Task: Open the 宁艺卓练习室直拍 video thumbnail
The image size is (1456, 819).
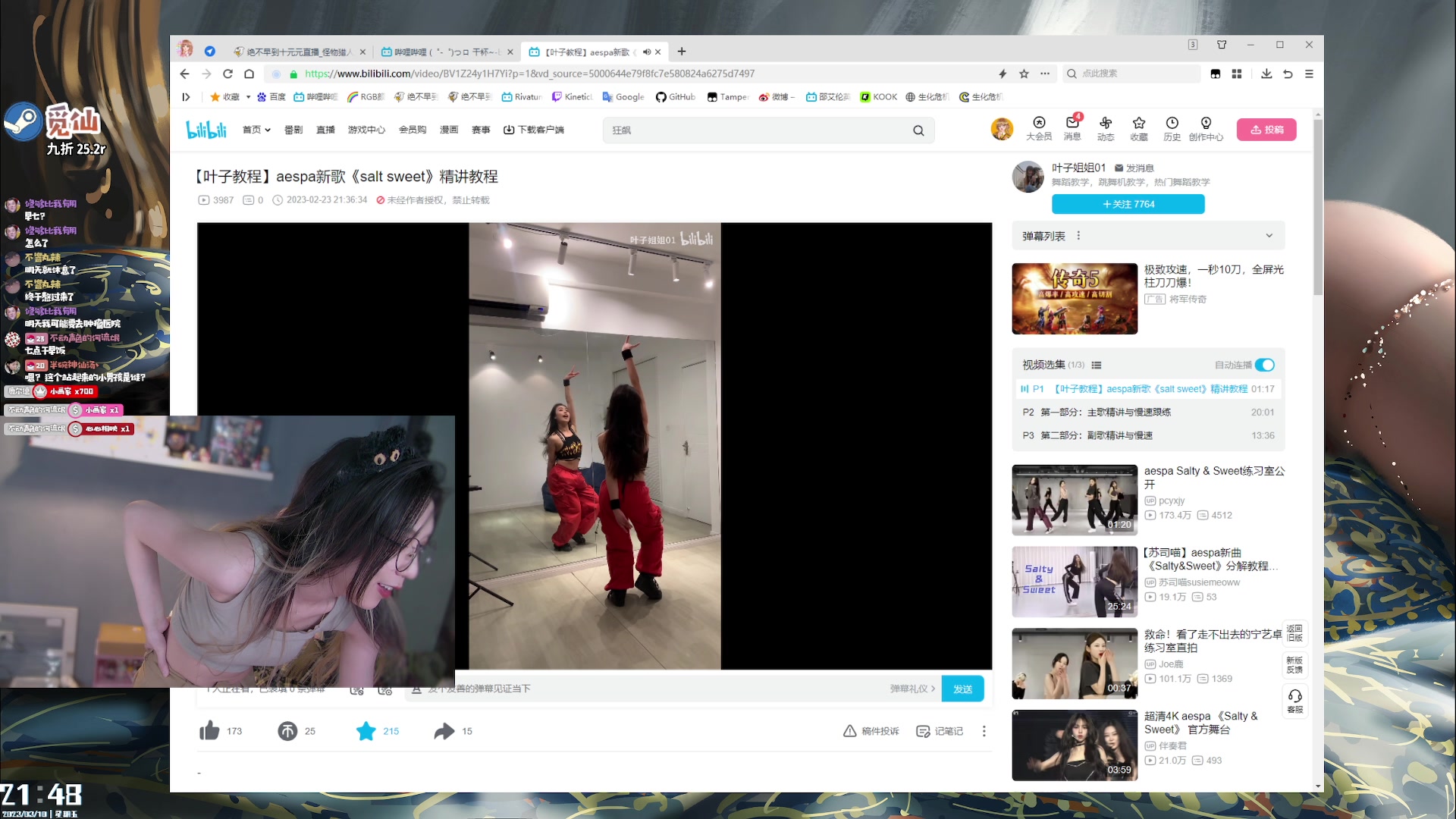Action: pyautogui.click(x=1075, y=664)
